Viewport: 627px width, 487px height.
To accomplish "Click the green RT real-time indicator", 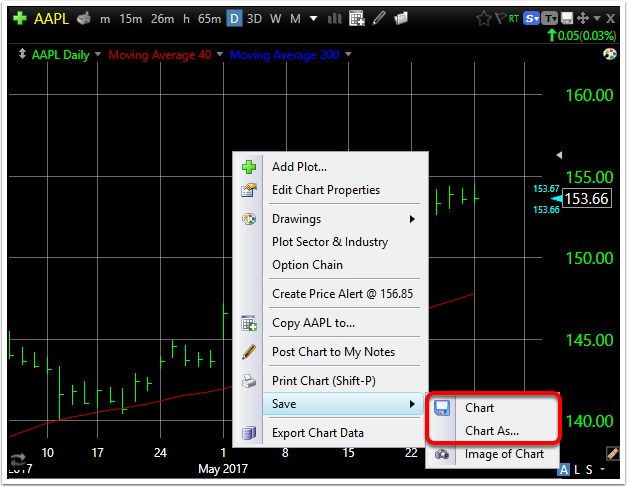I will pyautogui.click(x=514, y=19).
